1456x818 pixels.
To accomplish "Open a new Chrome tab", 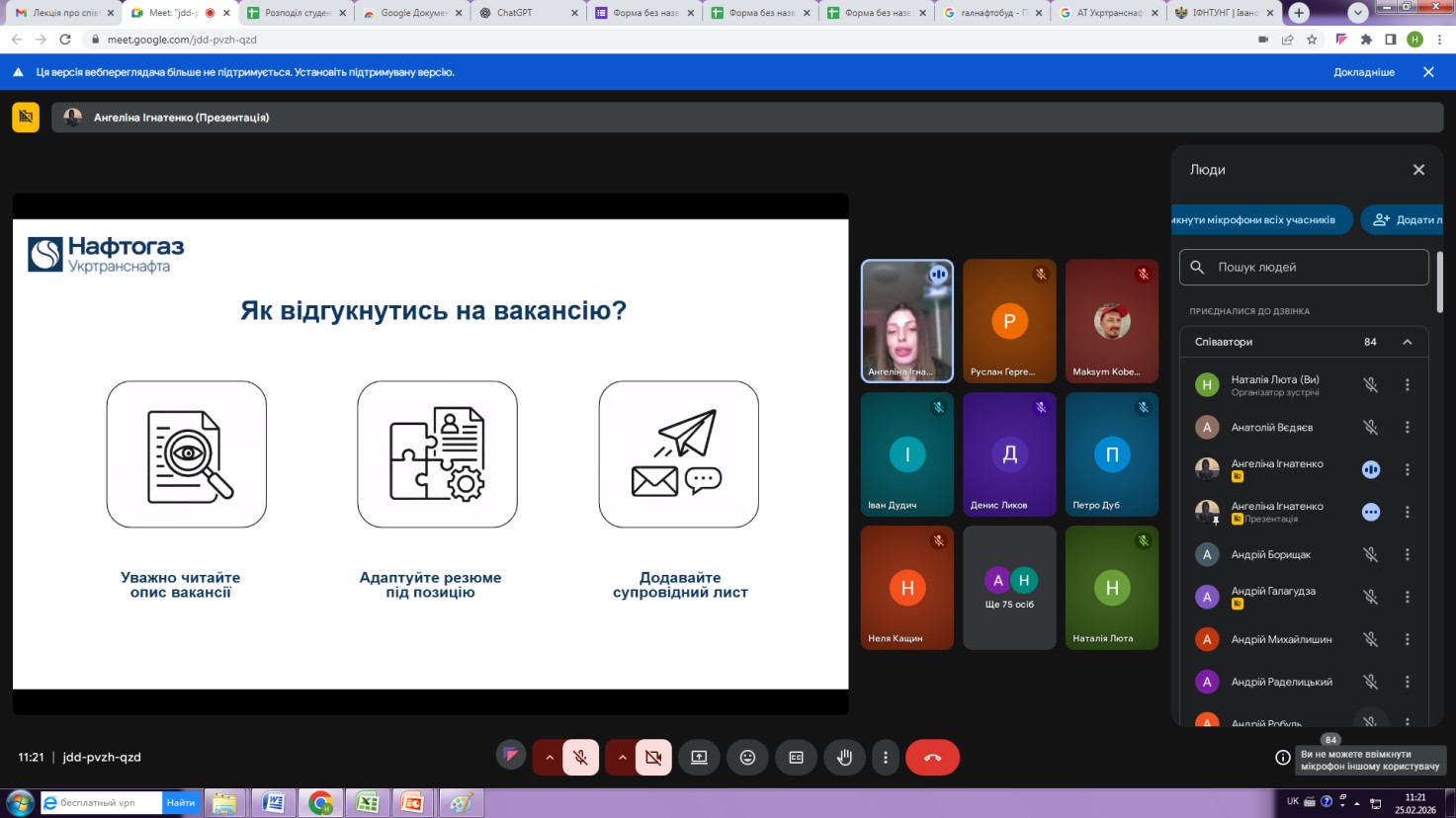I will tap(1299, 13).
